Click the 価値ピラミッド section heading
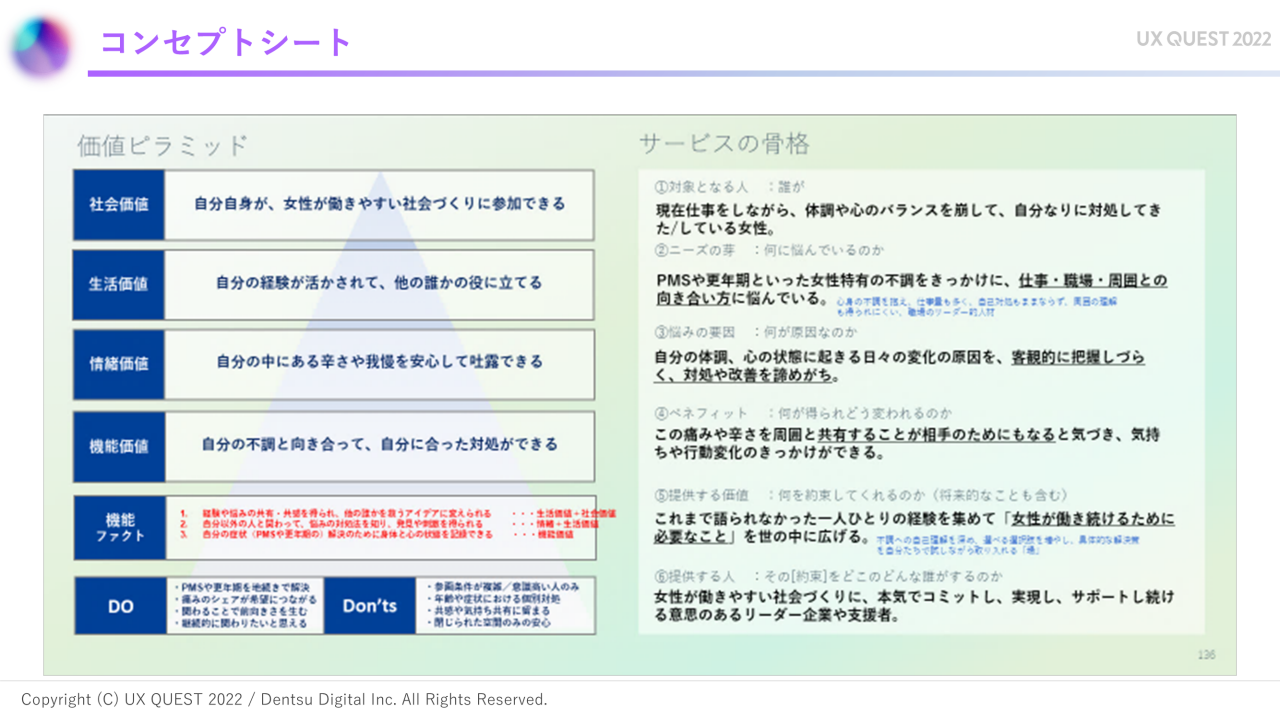The width and height of the screenshot is (1280, 719). [162, 146]
